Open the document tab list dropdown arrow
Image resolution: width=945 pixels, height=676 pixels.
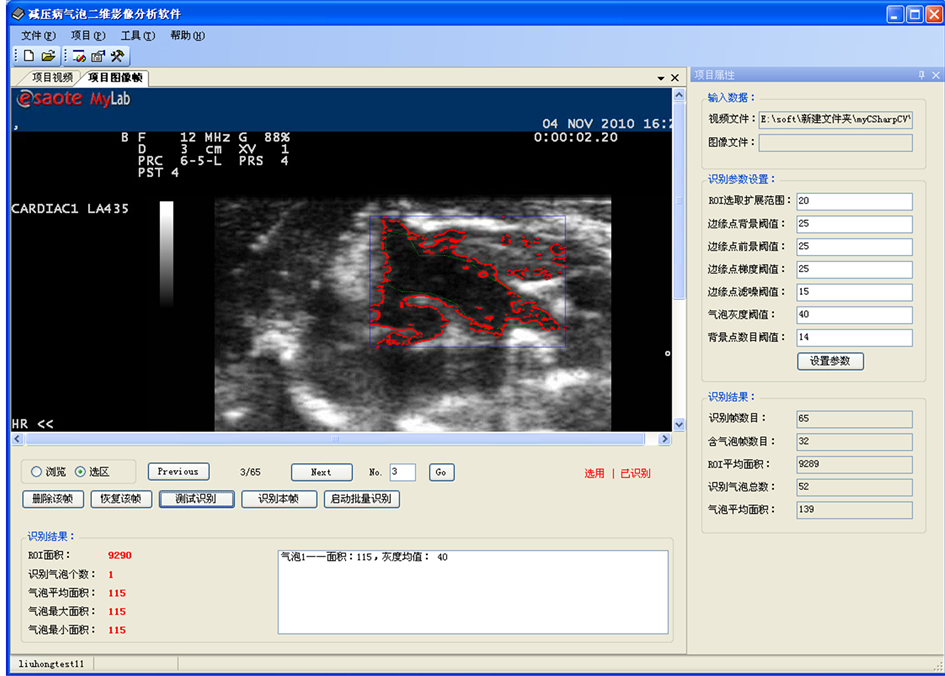(660, 78)
